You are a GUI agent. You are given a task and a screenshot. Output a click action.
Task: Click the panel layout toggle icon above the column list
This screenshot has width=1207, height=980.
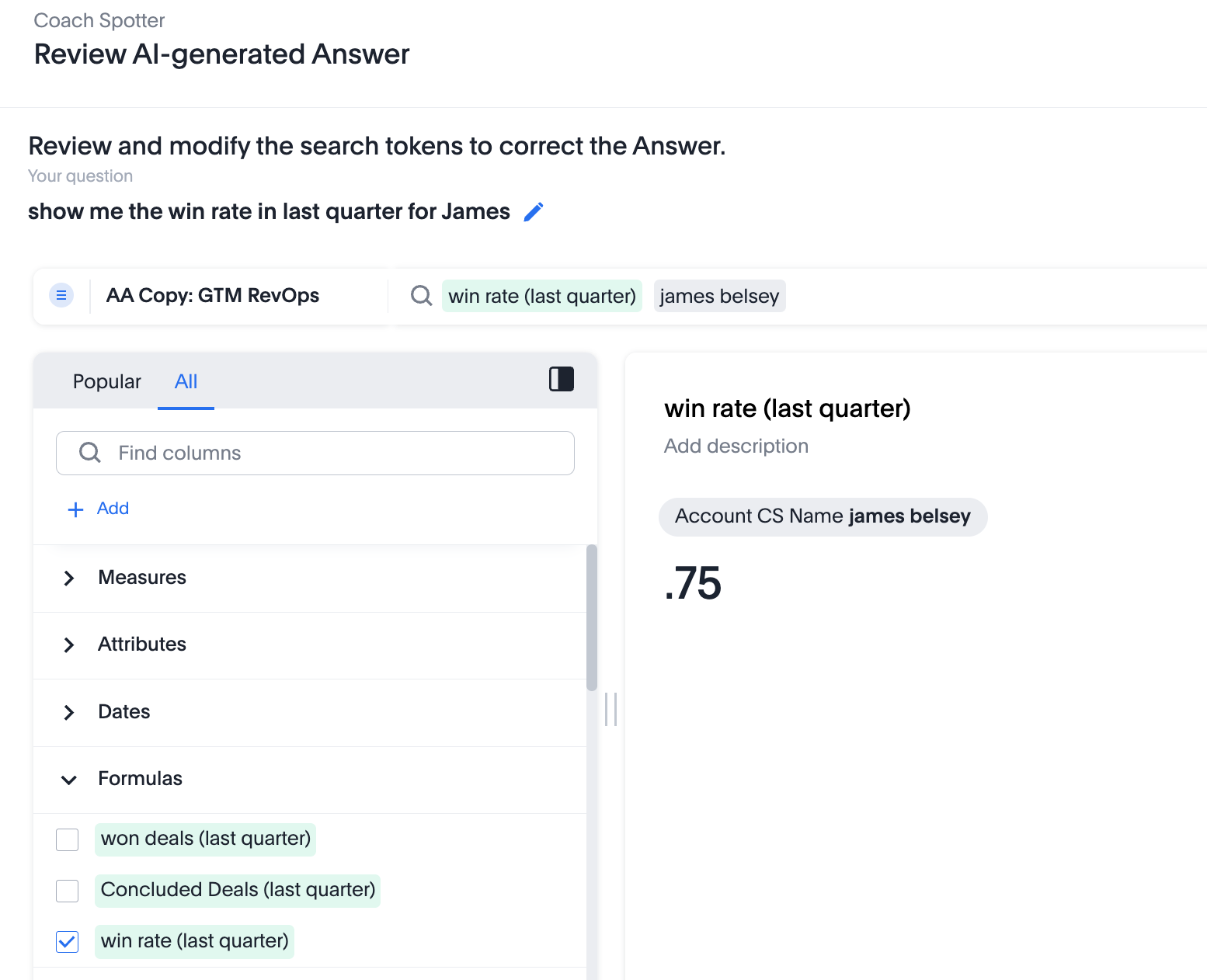click(x=561, y=379)
